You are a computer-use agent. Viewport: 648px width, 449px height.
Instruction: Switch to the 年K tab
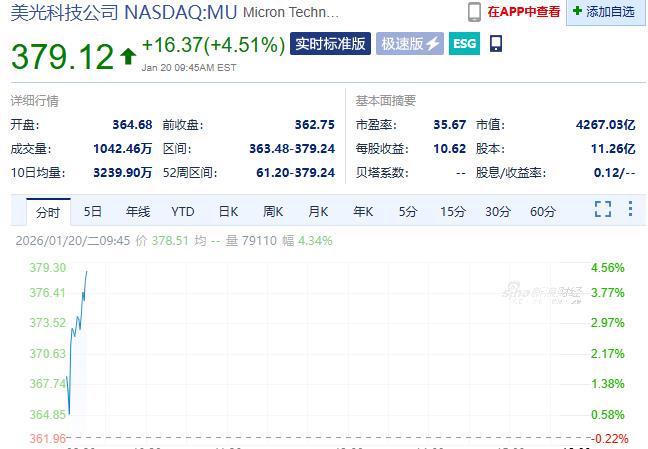pyautogui.click(x=363, y=212)
